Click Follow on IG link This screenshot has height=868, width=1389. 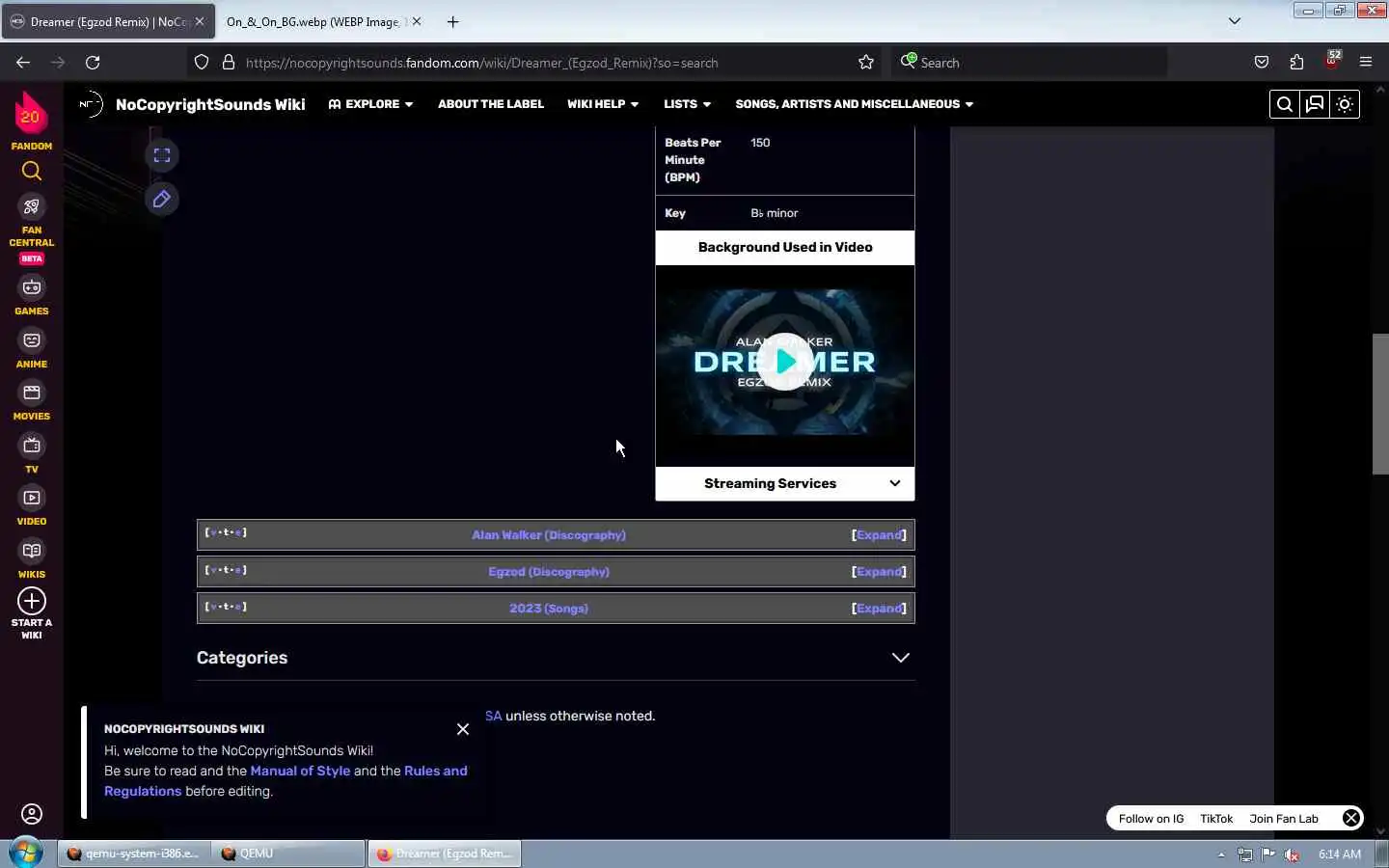pyautogui.click(x=1151, y=819)
